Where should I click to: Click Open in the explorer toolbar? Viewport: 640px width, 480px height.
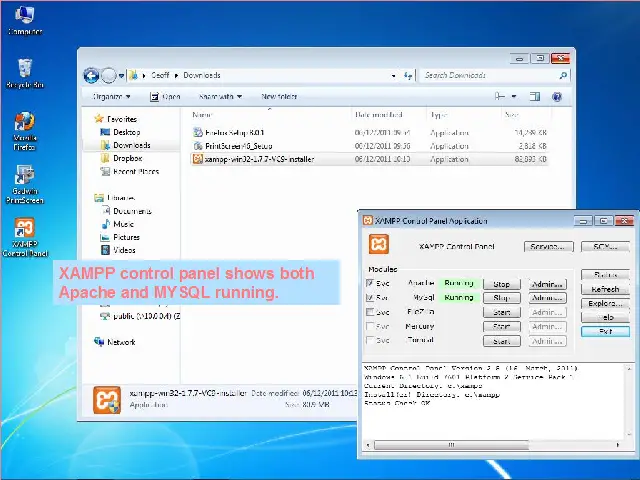tap(165, 96)
